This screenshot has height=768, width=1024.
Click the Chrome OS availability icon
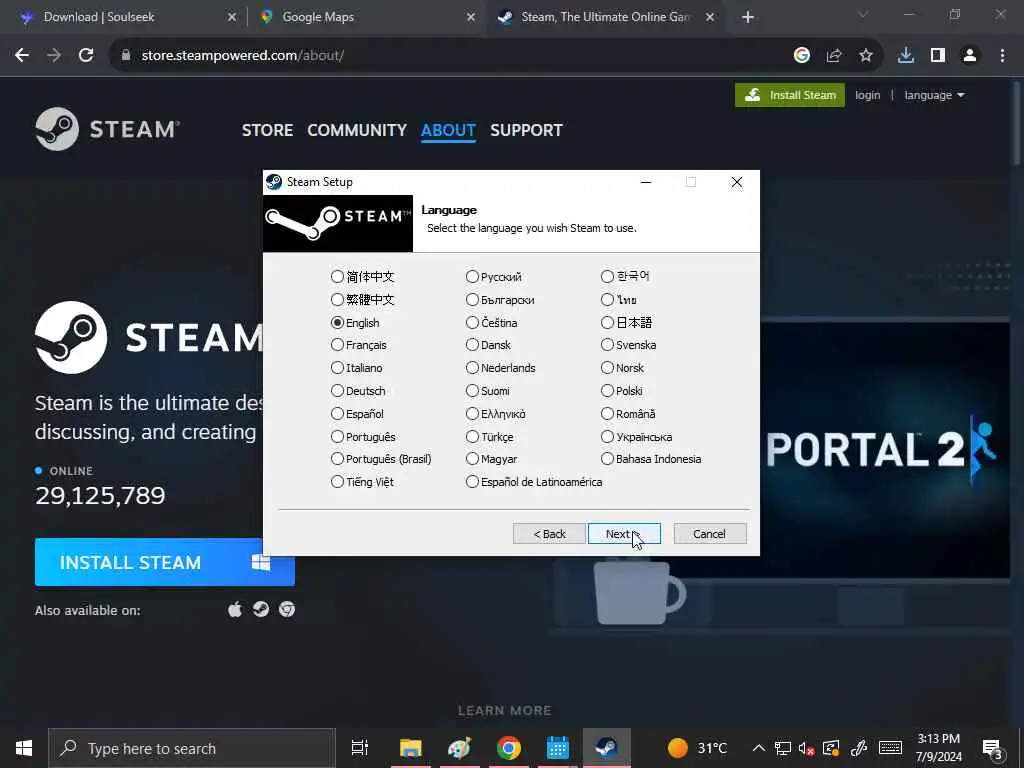tap(287, 609)
